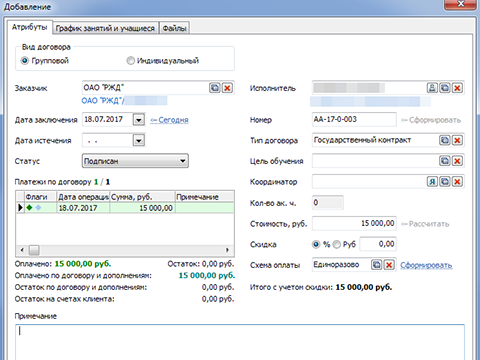Close the Добавление window
The width and height of the screenshot is (480, 360).
[461, 4]
